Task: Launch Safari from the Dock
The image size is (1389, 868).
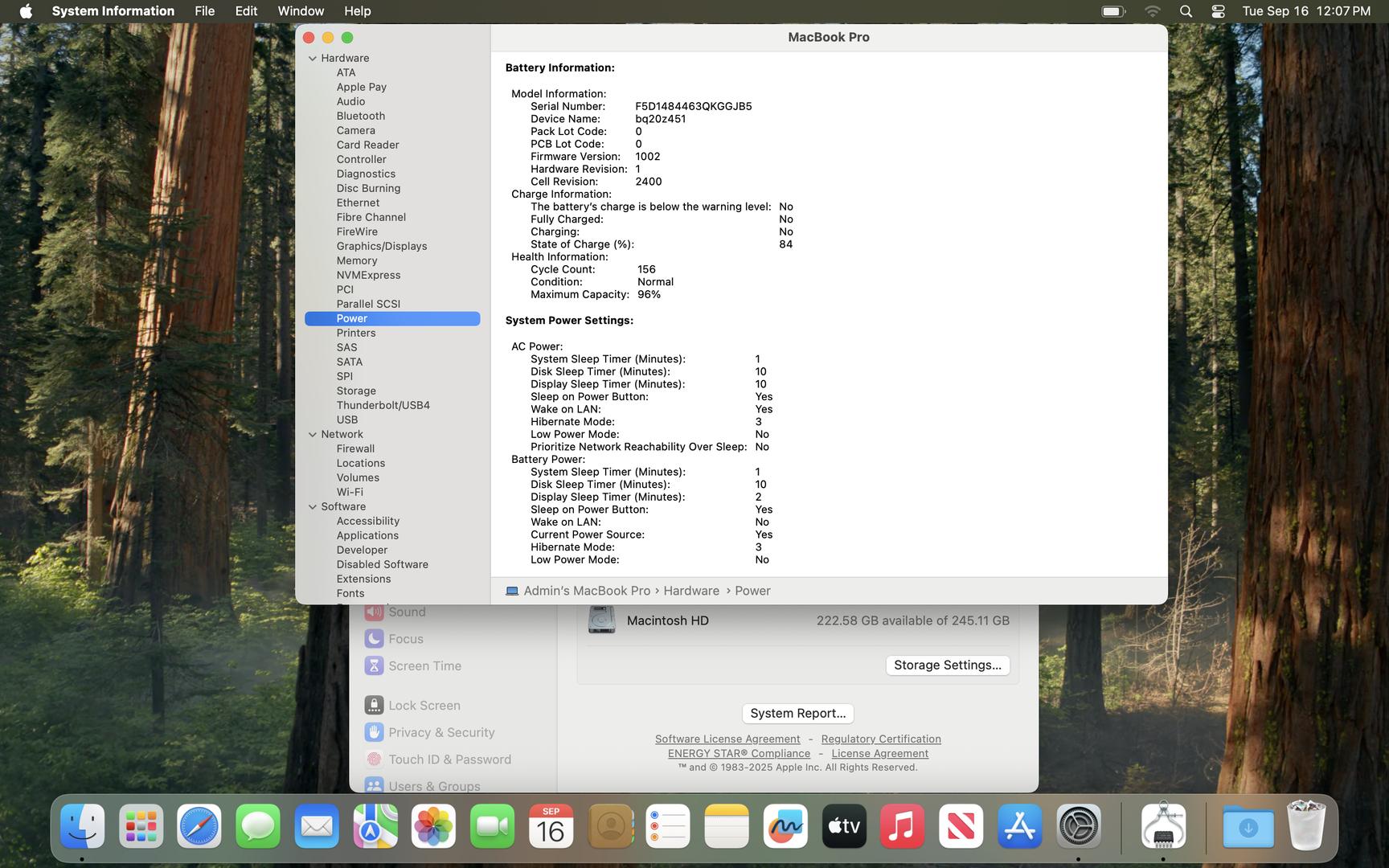Action: (x=199, y=826)
